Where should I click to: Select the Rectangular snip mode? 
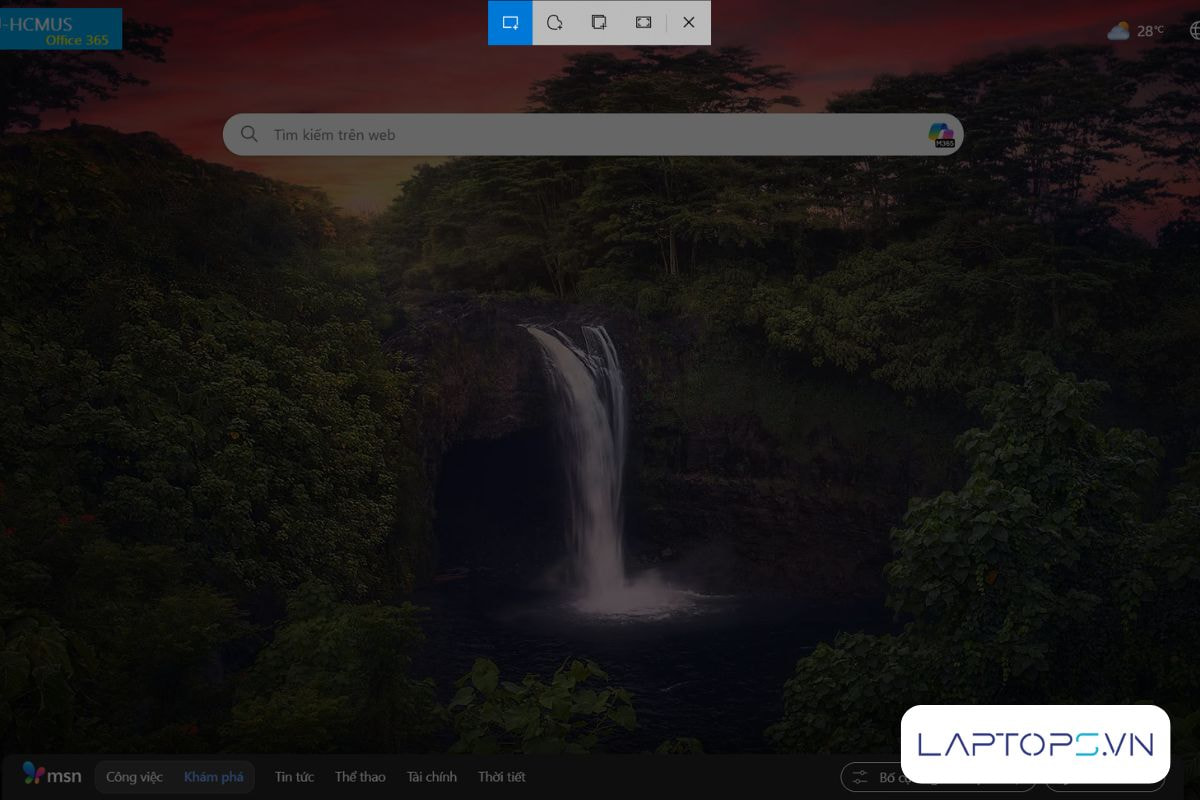(x=510, y=23)
